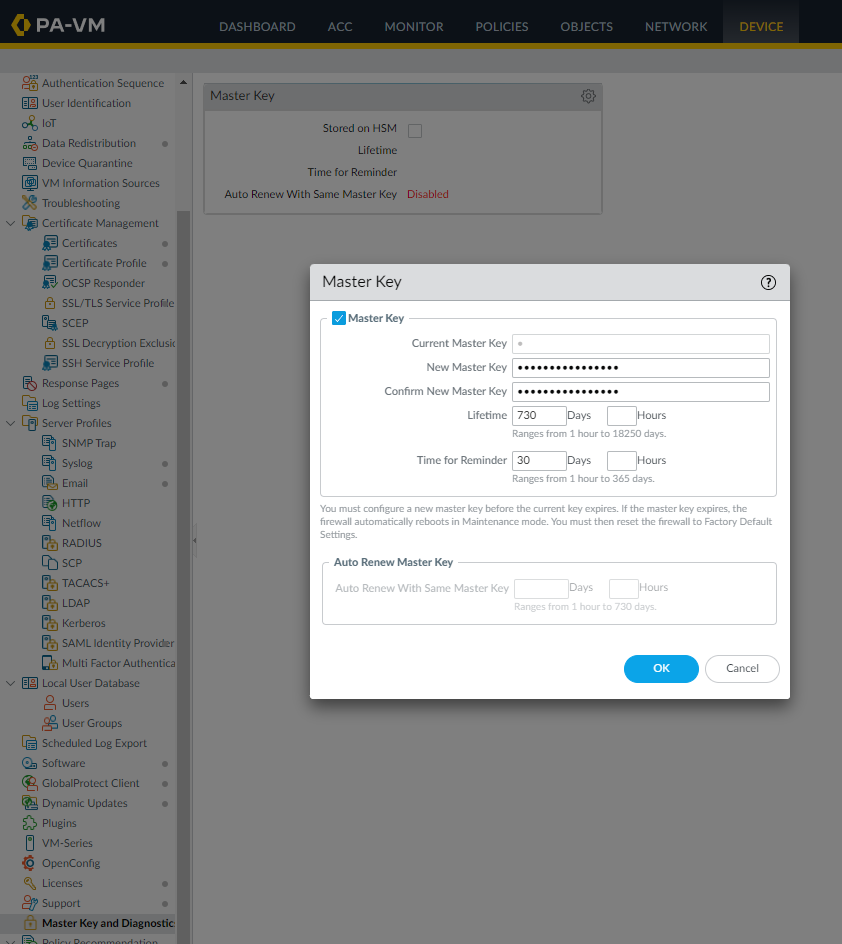
Task: Open Master Key dialog help icon
Action: pos(768,282)
